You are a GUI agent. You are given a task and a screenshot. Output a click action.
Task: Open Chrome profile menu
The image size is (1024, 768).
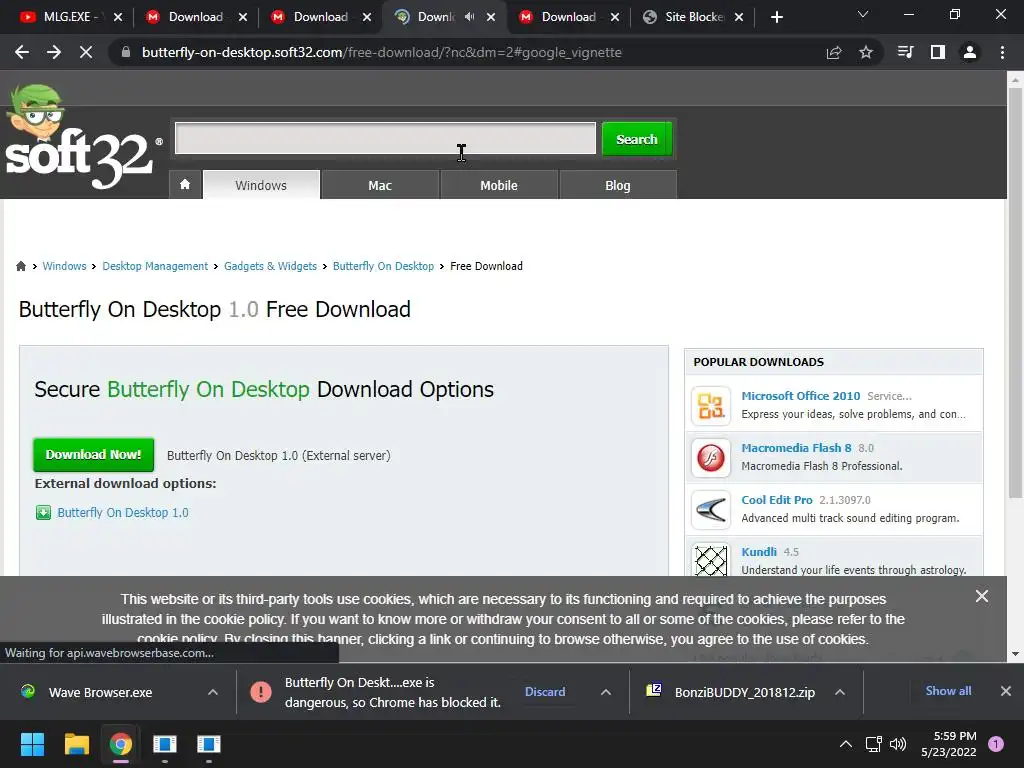(x=970, y=52)
